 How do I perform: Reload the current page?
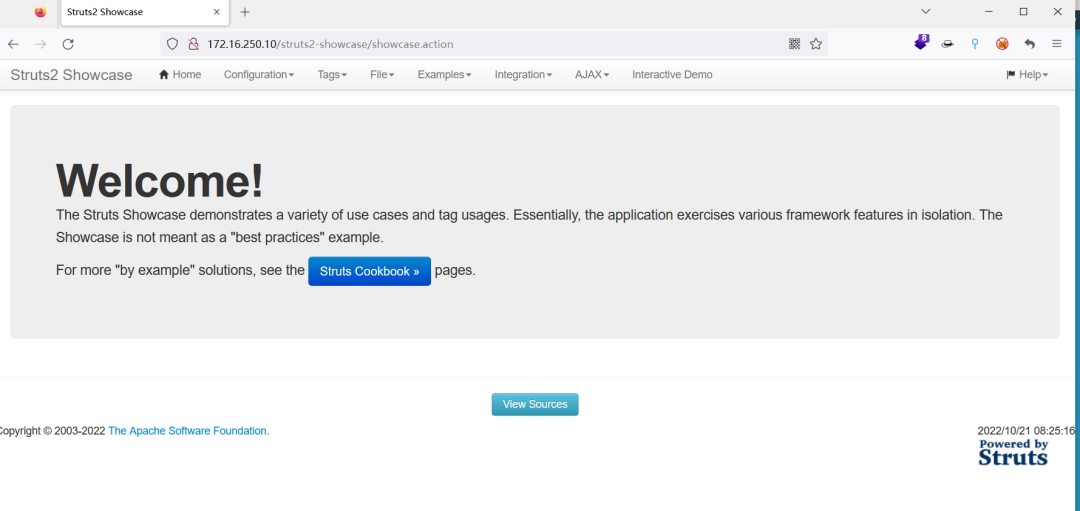(x=68, y=44)
